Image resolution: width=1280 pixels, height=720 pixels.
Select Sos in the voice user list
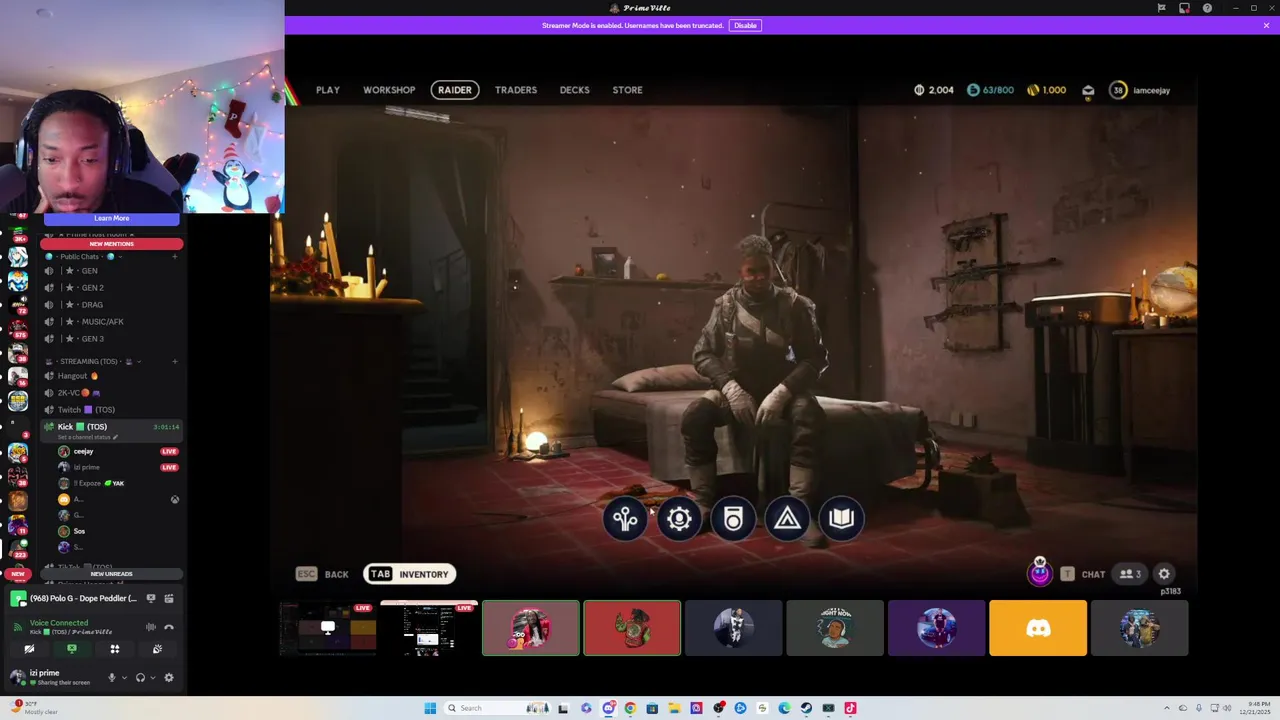pos(118,531)
